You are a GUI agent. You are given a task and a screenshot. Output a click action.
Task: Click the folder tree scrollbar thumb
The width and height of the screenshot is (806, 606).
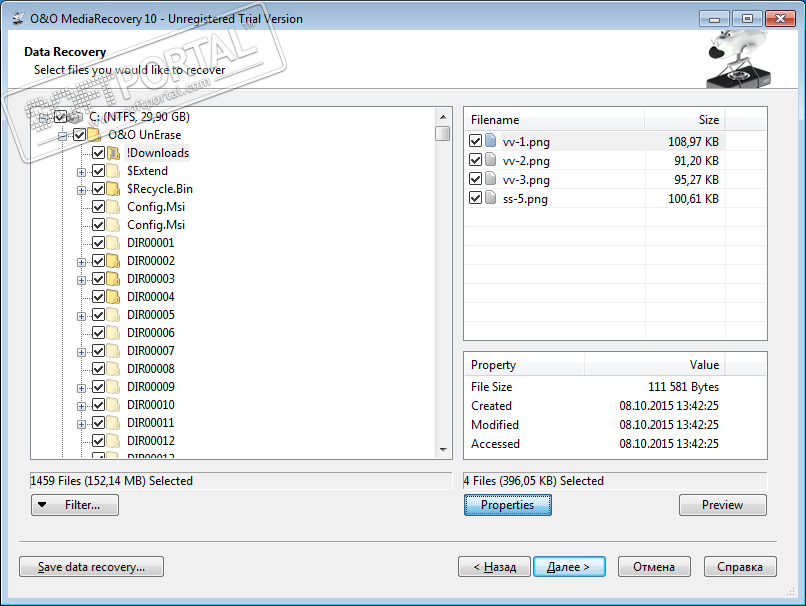[x=443, y=133]
